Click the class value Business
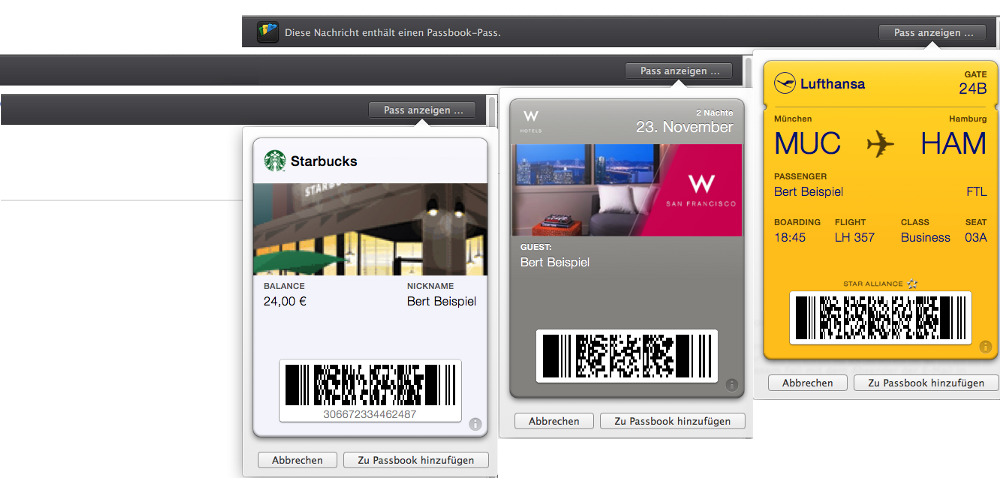Screen dimensions: 1000x500 coord(925,237)
